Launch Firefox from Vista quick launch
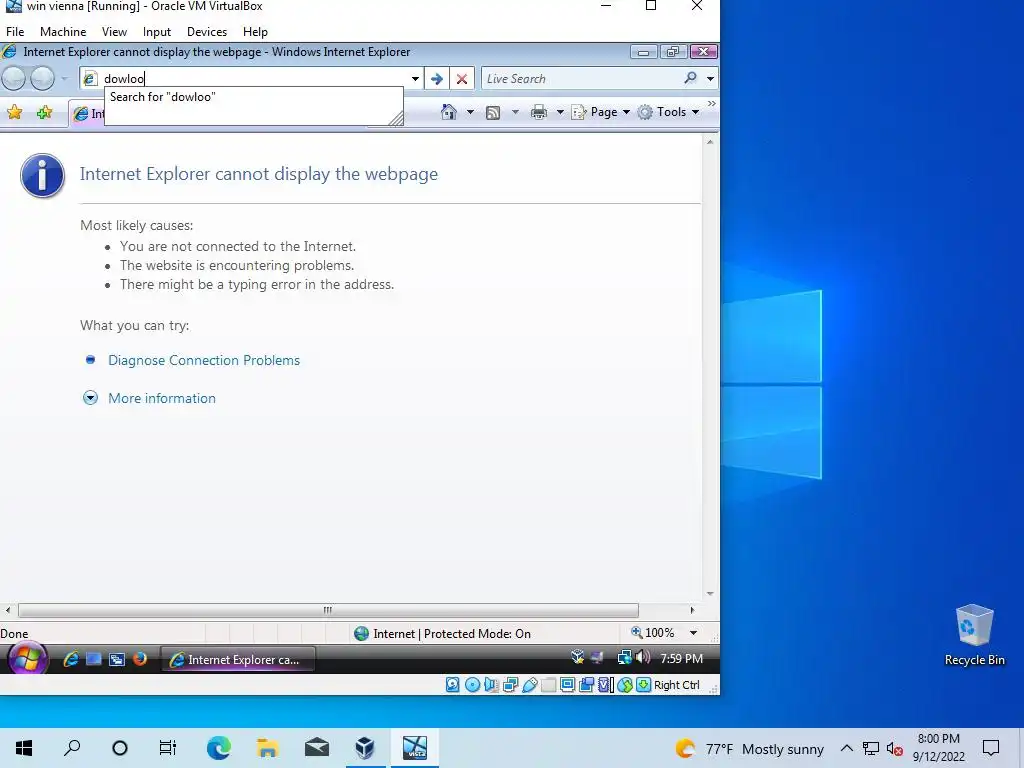Screen dimensions: 1024x768 [140, 659]
